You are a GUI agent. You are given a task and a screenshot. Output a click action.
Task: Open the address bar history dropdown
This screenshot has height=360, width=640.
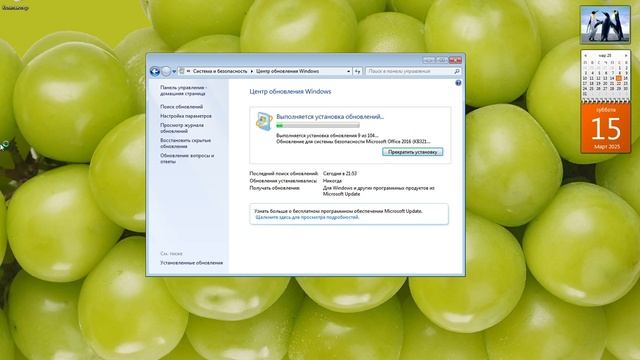click(348, 71)
